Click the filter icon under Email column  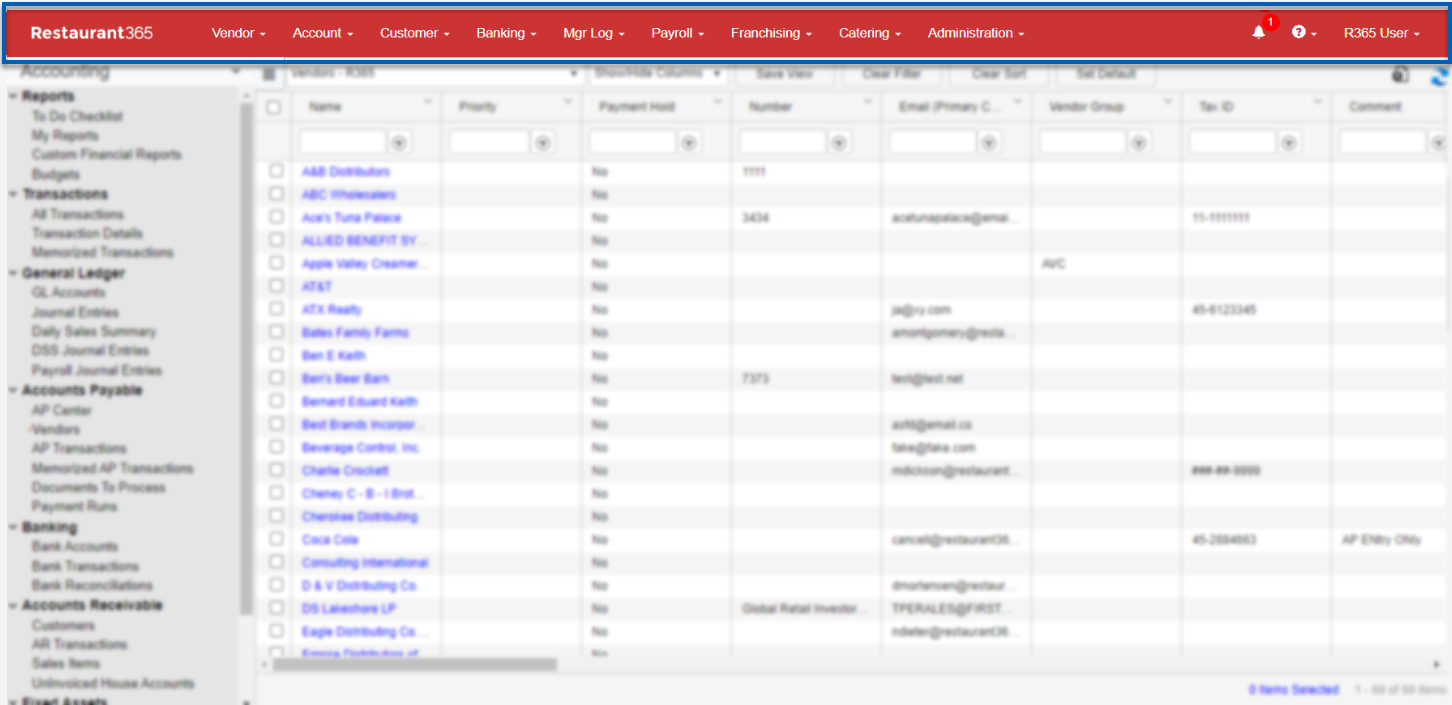(x=989, y=143)
